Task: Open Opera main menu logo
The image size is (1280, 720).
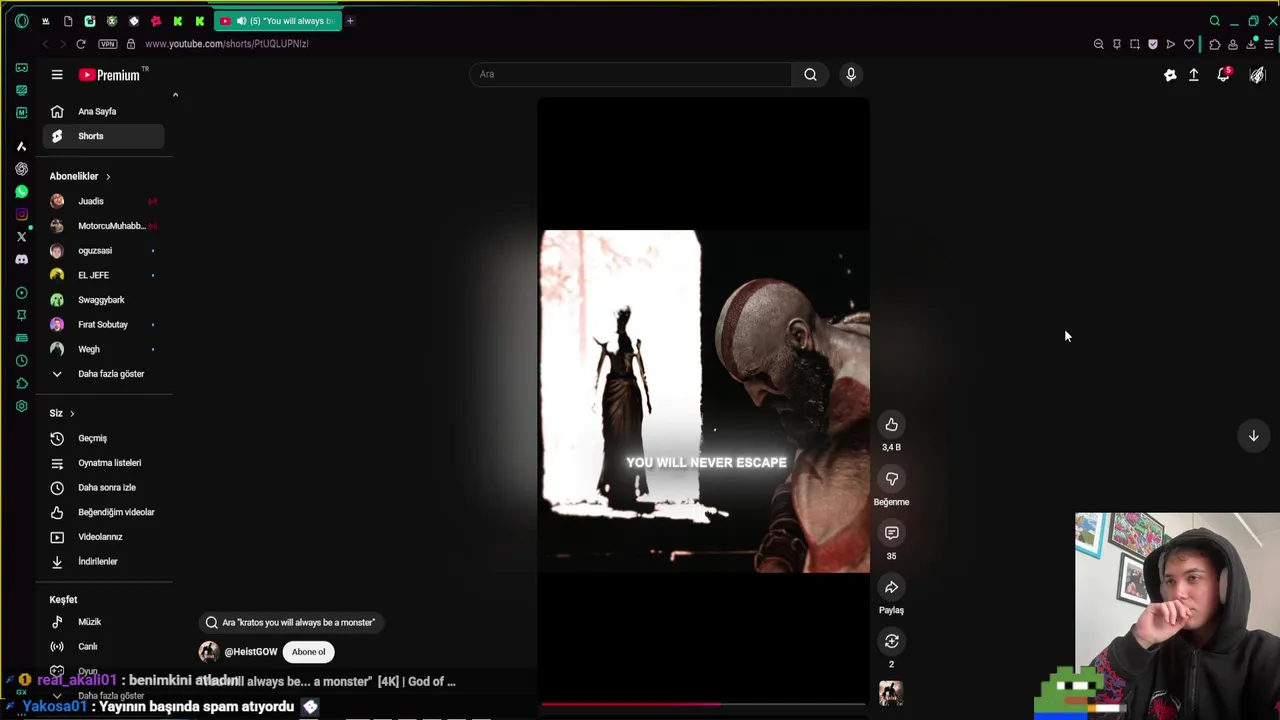Action: click(x=22, y=21)
